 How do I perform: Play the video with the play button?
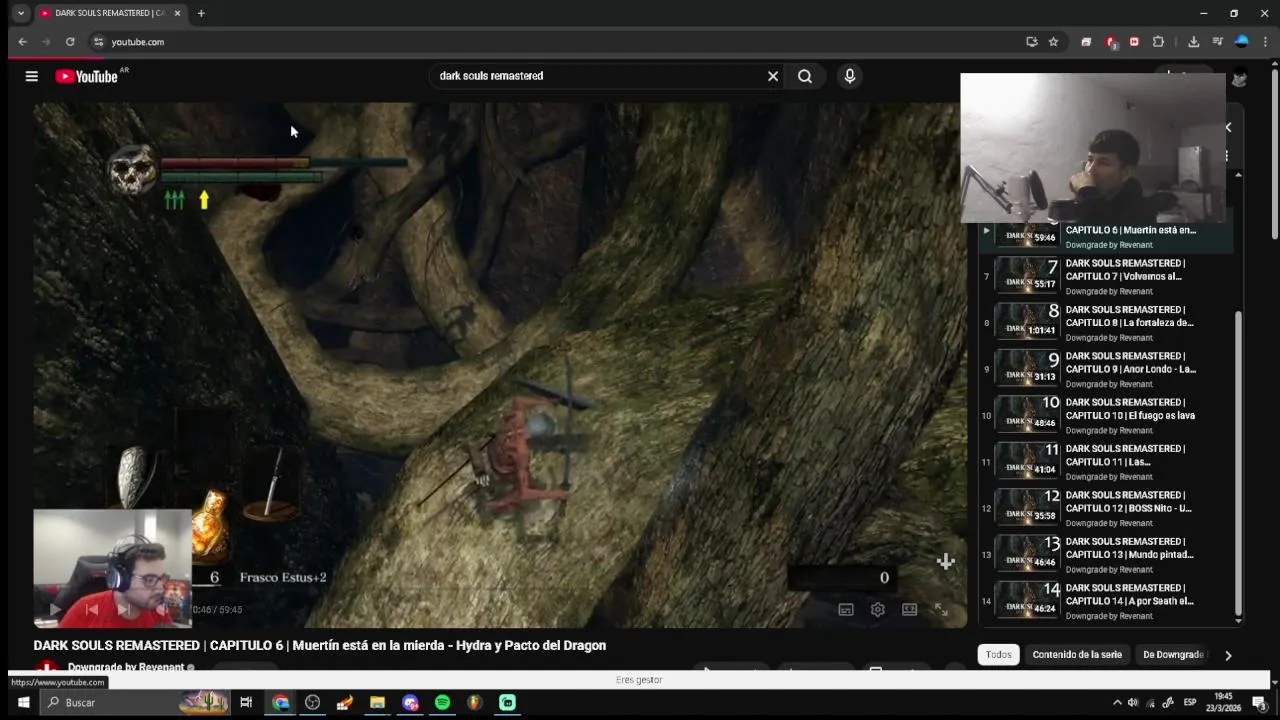coord(55,609)
